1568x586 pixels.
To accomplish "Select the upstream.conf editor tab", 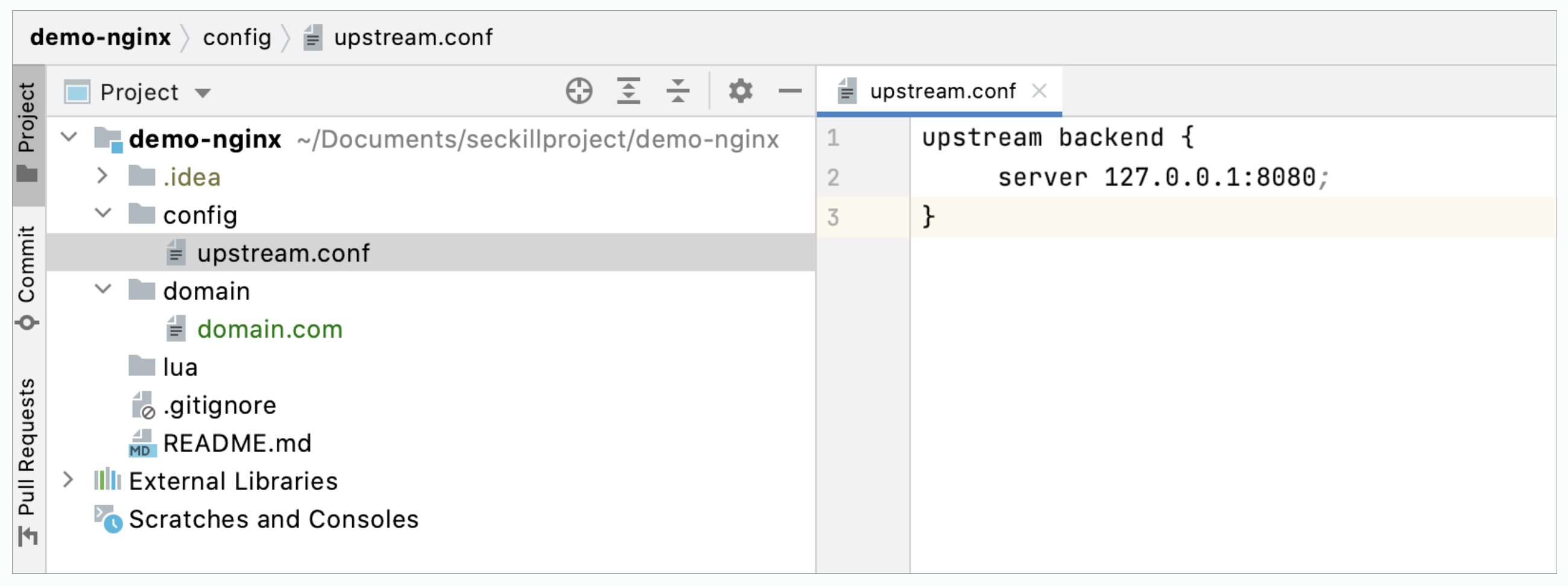I will click(941, 91).
